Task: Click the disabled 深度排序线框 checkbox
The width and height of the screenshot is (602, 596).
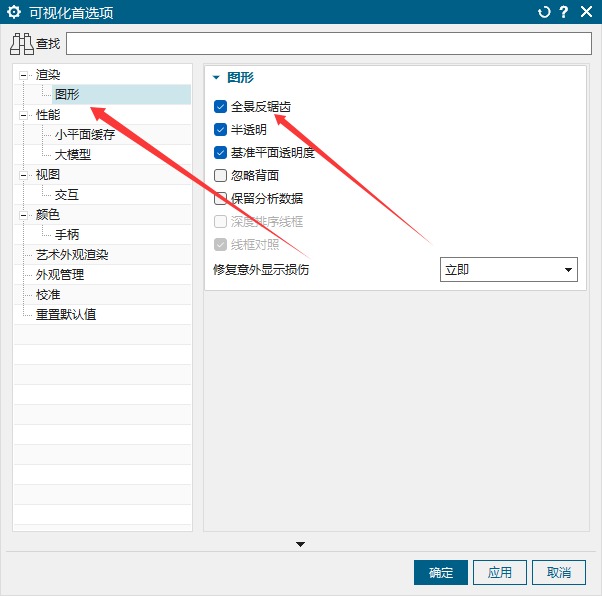Action: click(x=220, y=222)
